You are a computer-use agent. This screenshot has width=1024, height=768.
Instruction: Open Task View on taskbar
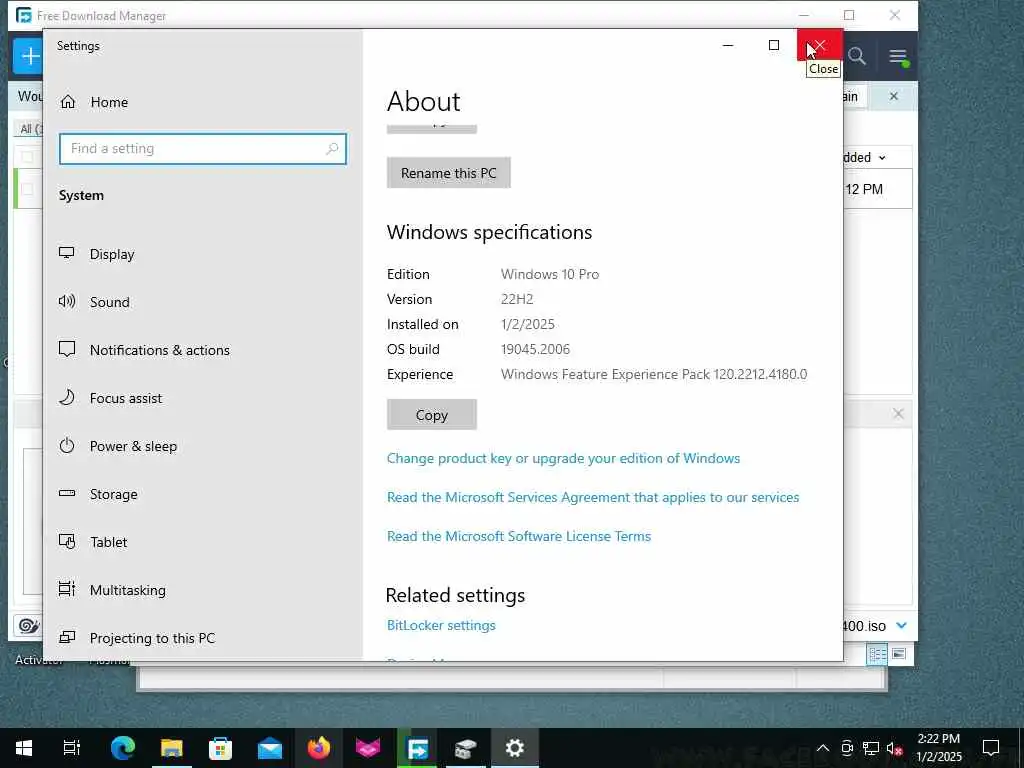72,748
